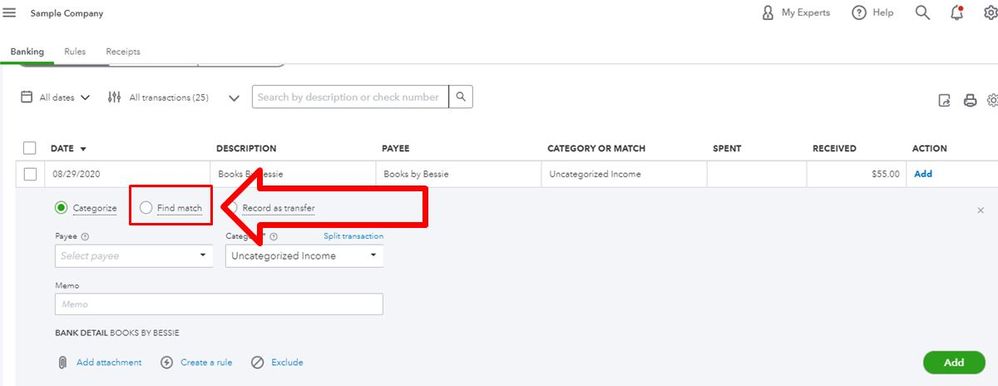The height and width of the screenshot is (386, 998).
Task: Switch to the Rules tab
Action: [74, 52]
